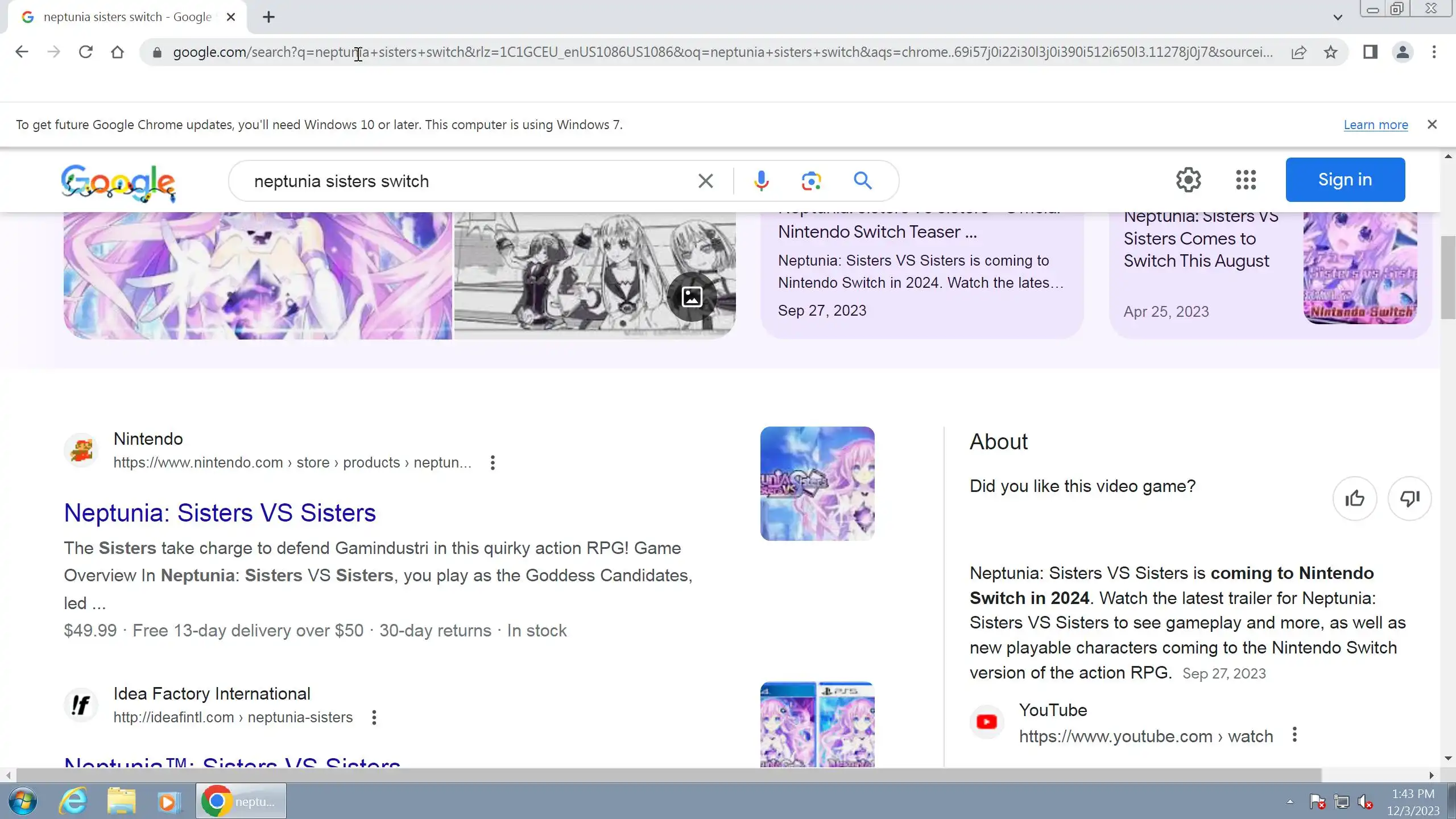1456x819 pixels.
Task: Click the share this page icon
Action: (1298, 52)
